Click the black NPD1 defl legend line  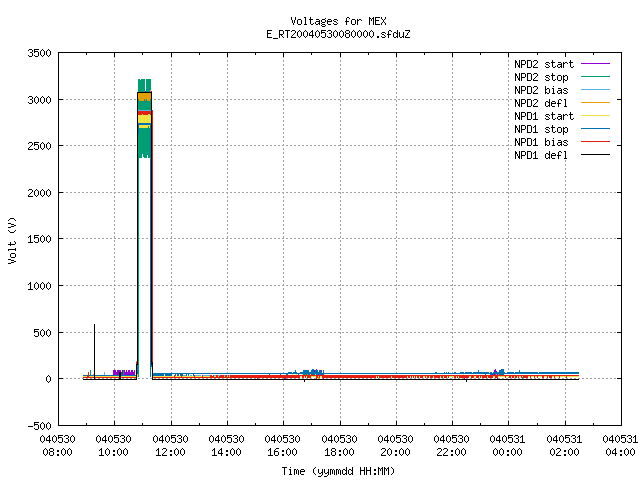pyautogui.click(x=595, y=155)
